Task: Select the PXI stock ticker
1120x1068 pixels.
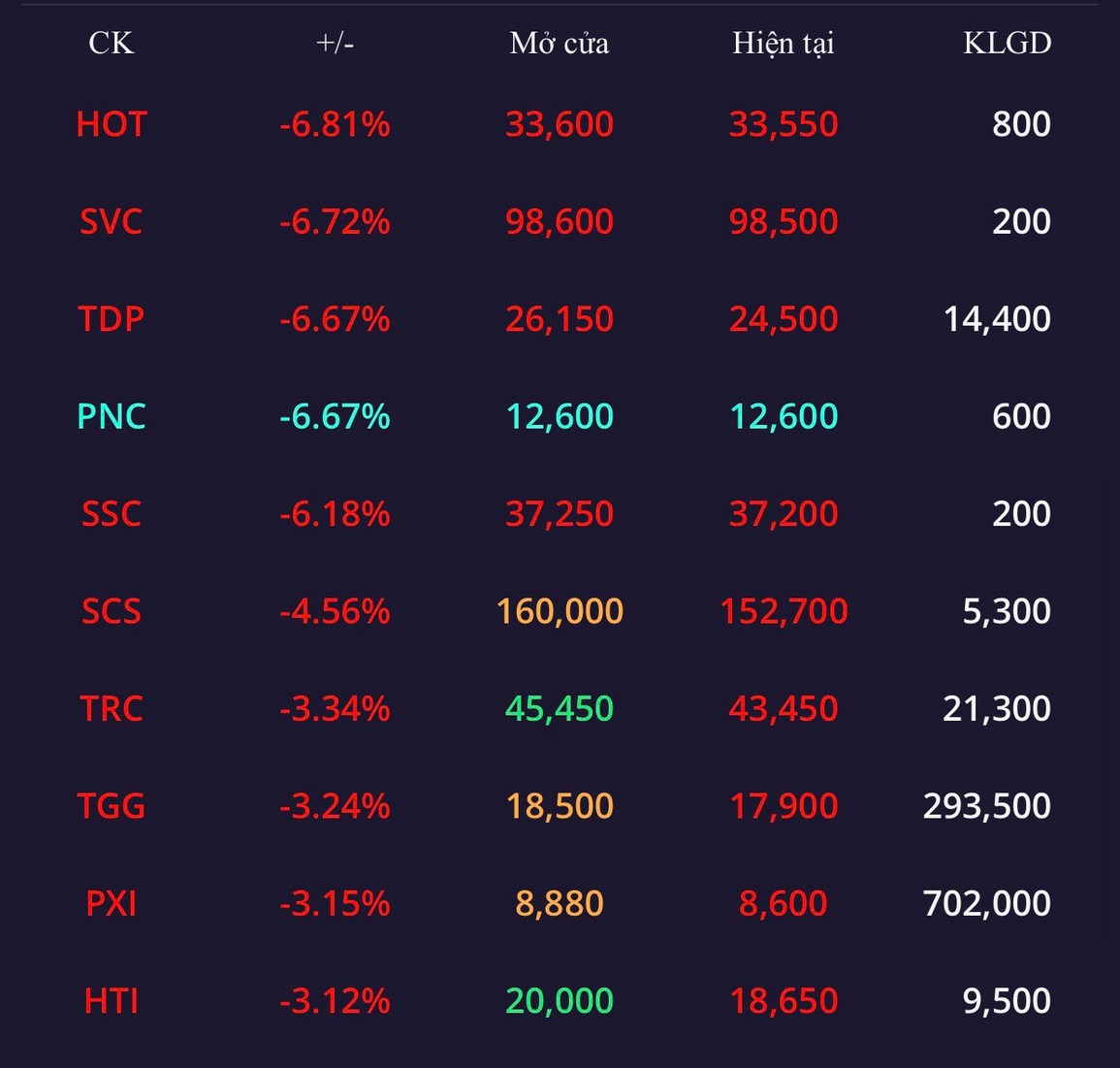Action: (111, 904)
